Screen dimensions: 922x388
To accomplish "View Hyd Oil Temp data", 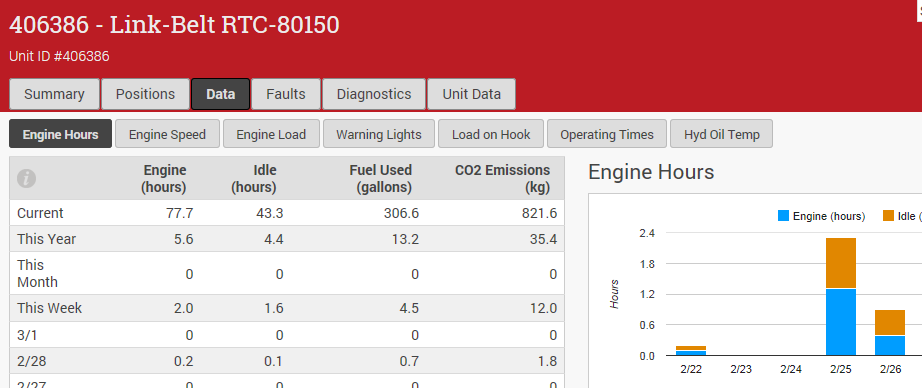I will 721,134.
